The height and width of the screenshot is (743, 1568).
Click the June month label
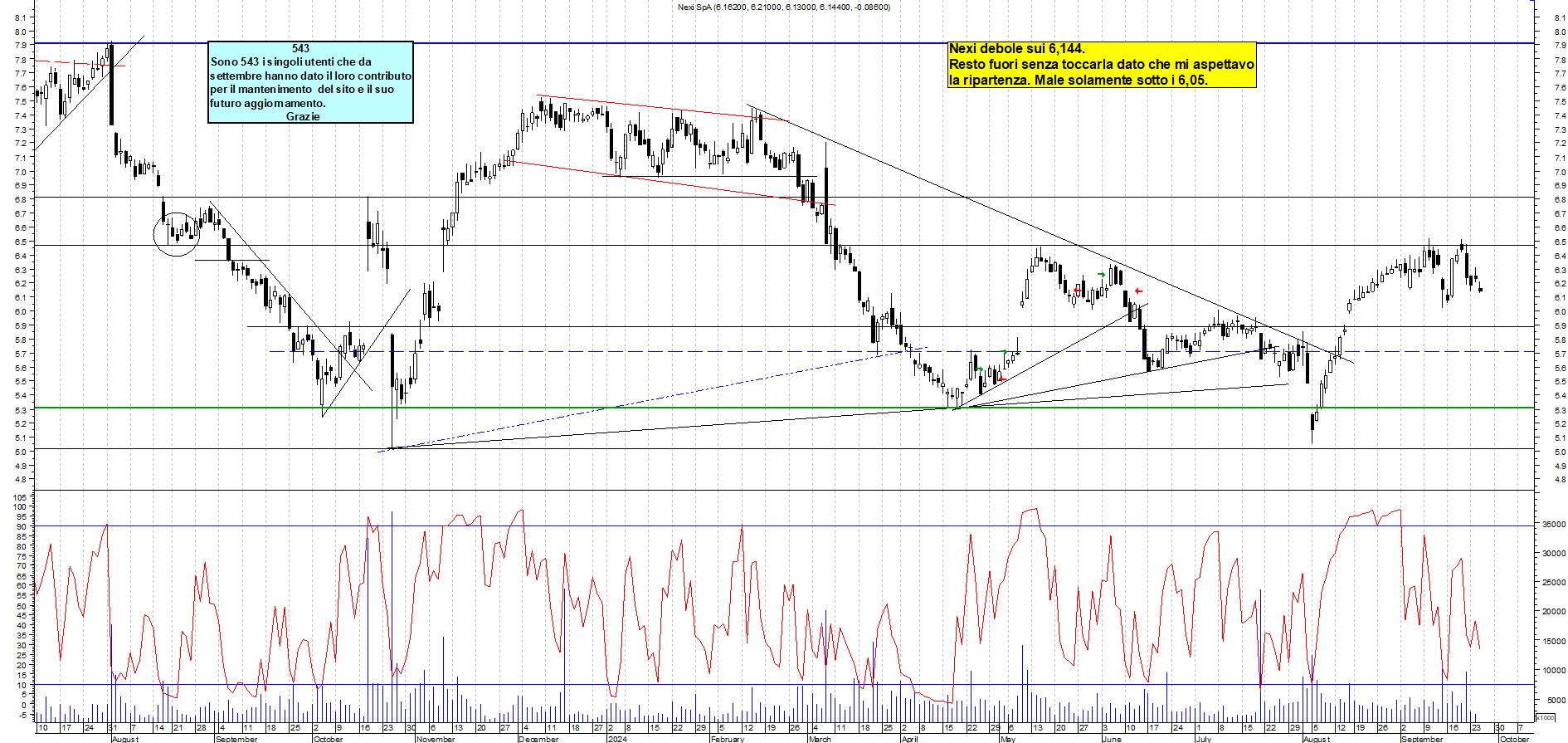(1112, 739)
